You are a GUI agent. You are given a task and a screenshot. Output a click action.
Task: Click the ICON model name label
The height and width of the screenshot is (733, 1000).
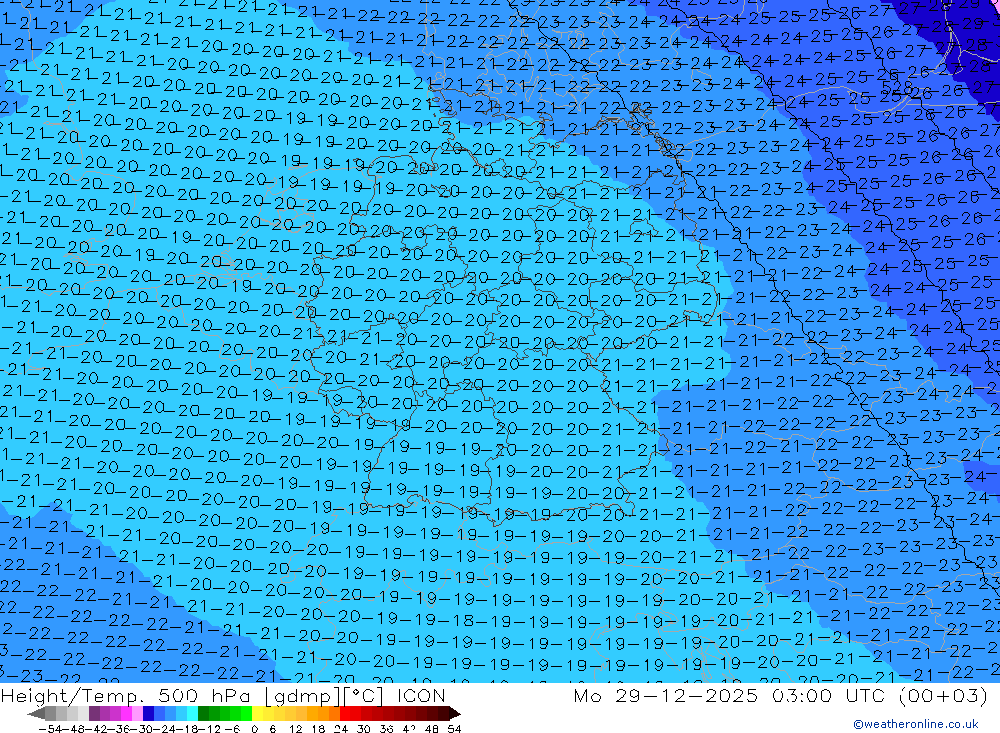pyautogui.click(x=421, y=695)
